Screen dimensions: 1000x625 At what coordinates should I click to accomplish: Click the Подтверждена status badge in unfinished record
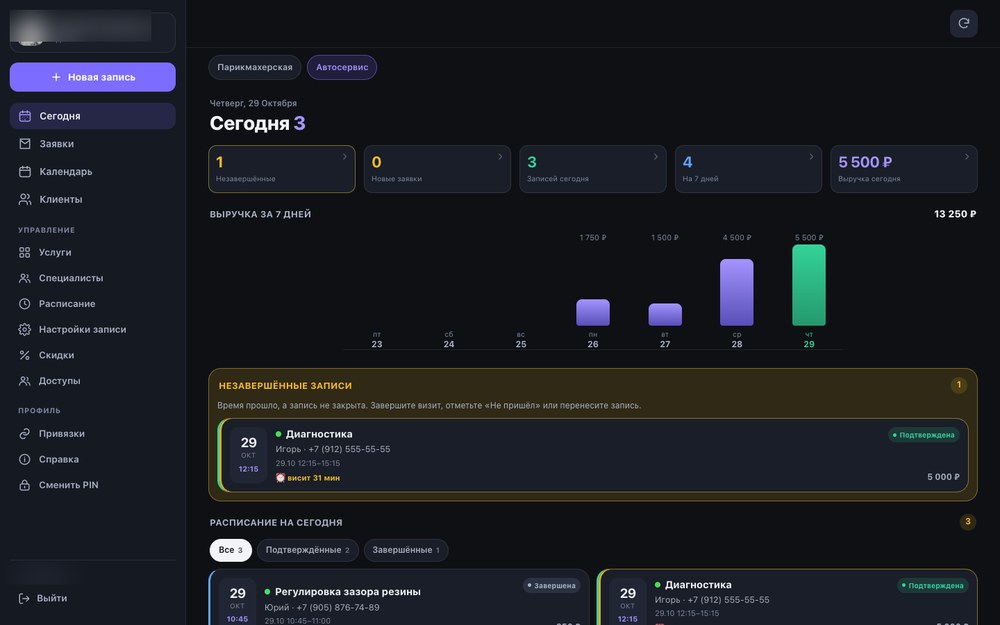[x=923, y=435]
